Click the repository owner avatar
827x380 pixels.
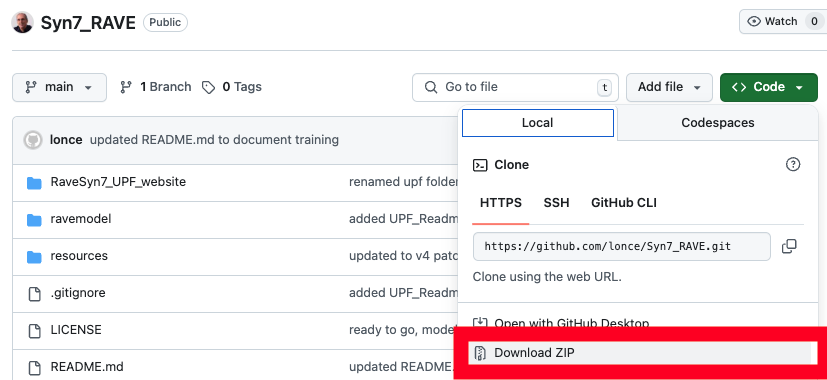[22, 22]
